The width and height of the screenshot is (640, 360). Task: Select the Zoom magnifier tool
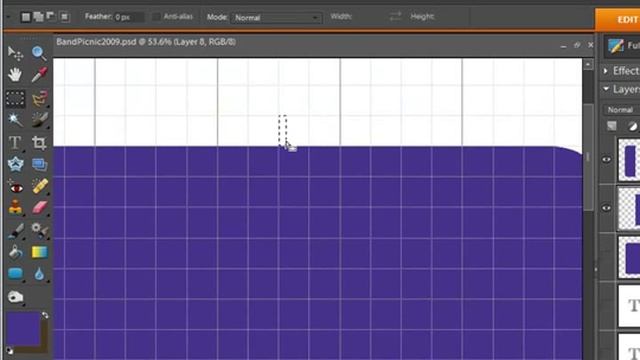click(x=39, y=53)
